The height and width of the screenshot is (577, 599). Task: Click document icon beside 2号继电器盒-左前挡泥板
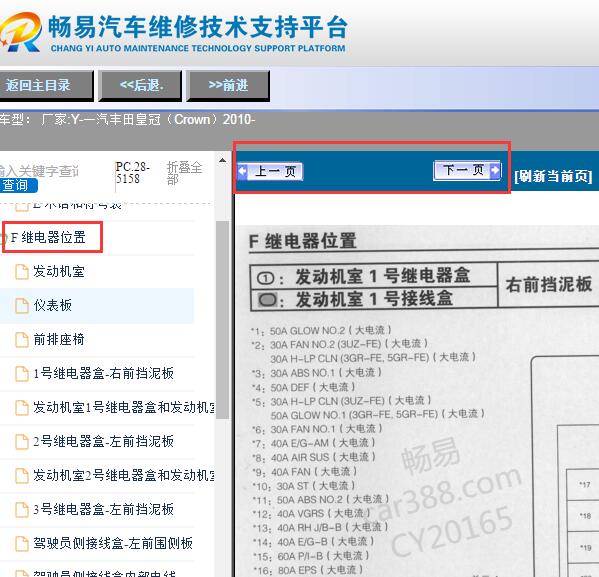[x=22, y=442]
